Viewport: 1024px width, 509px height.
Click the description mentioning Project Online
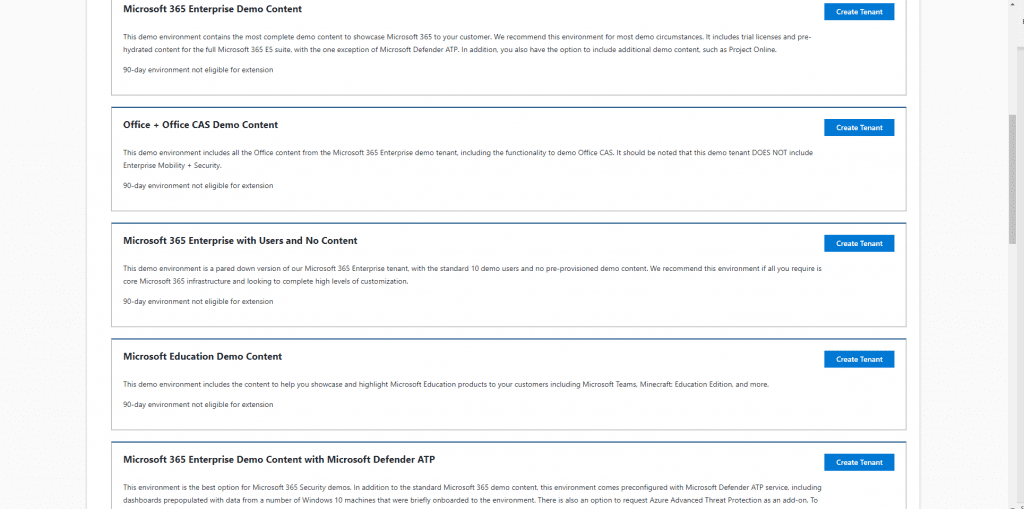pos(468,43)
